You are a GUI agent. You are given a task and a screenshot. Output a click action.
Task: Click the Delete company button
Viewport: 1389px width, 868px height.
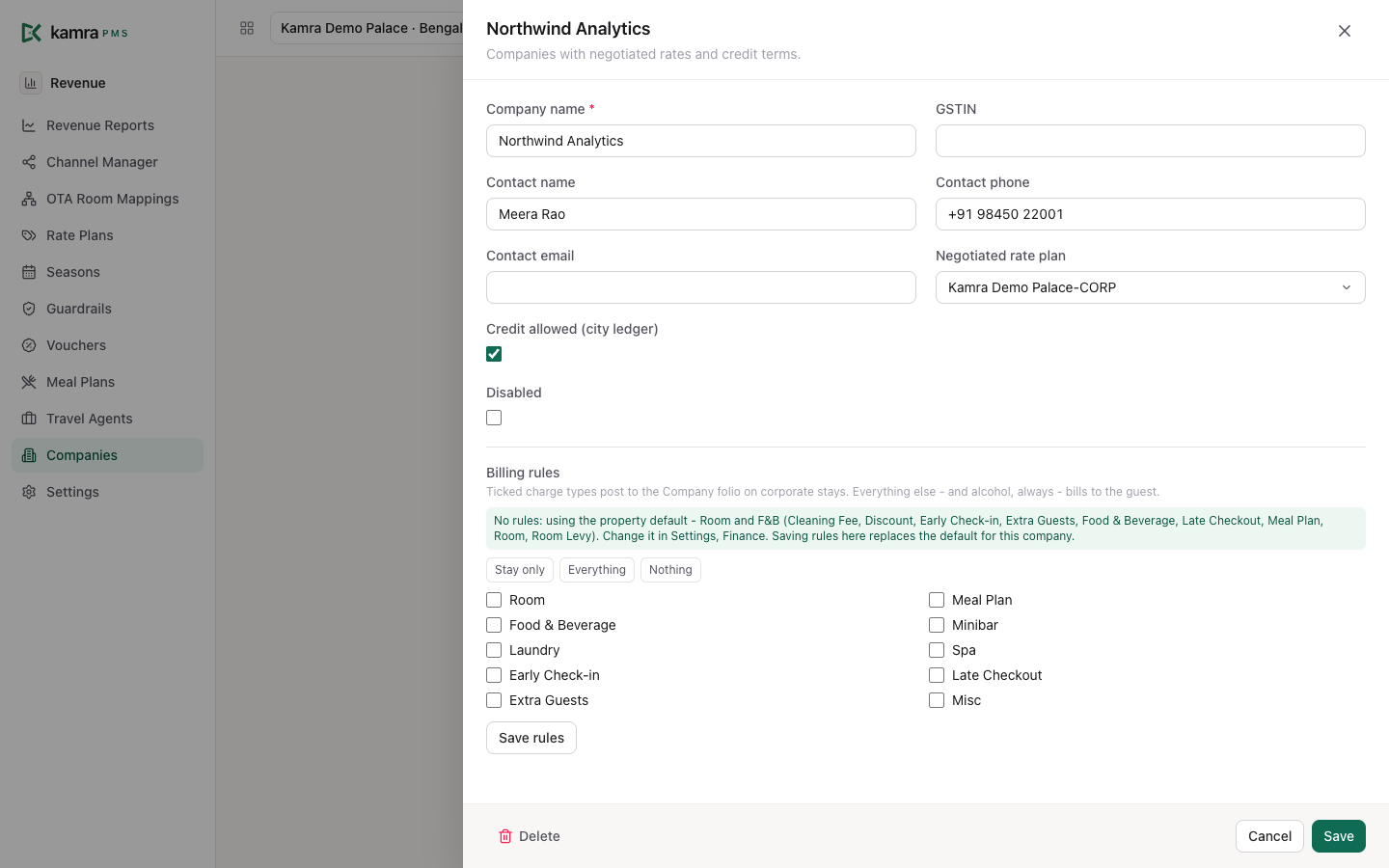[529, 836]
